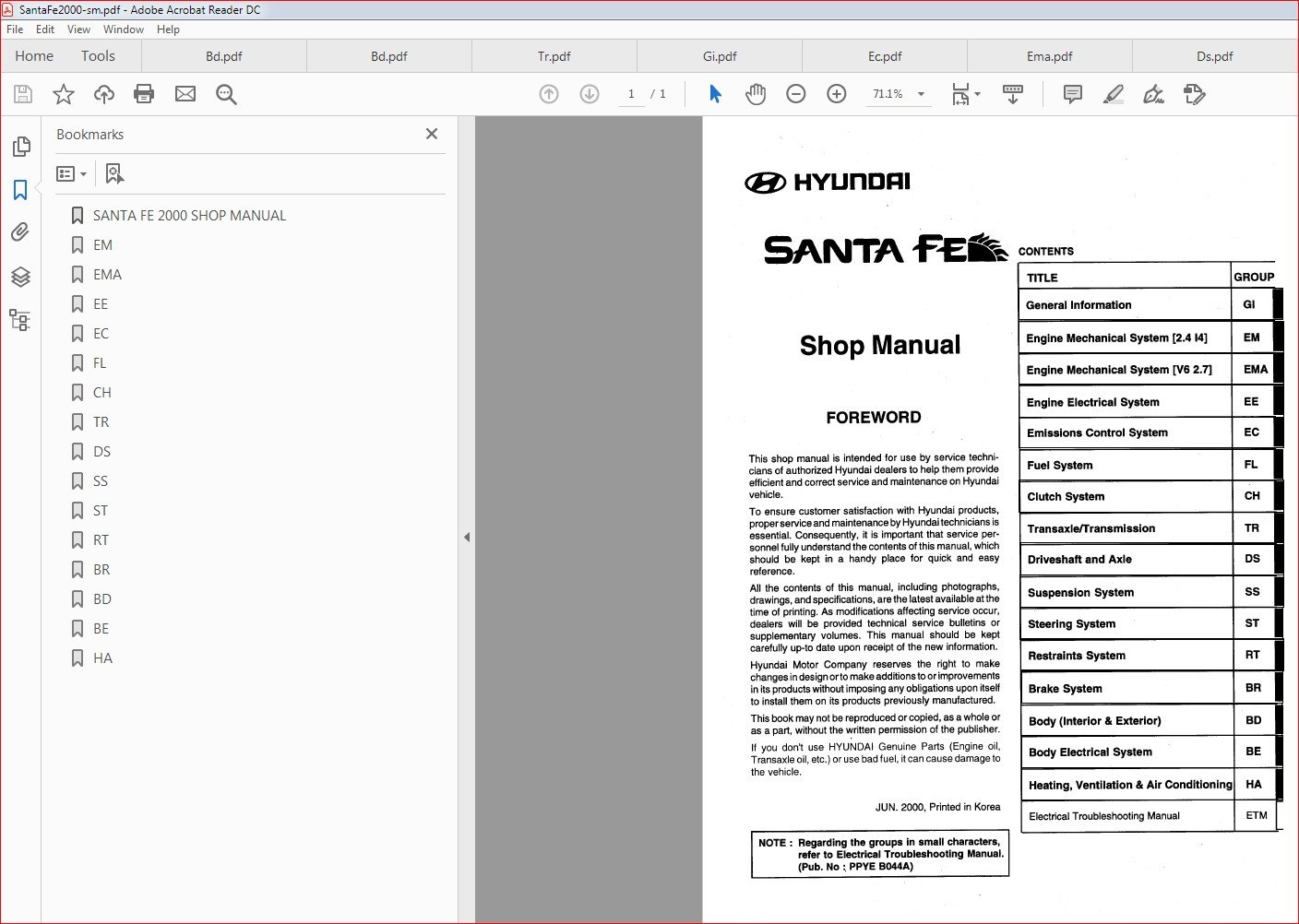Select the FL bookmark
This screenshot has height=924, width=1299.
coord(100,363)
